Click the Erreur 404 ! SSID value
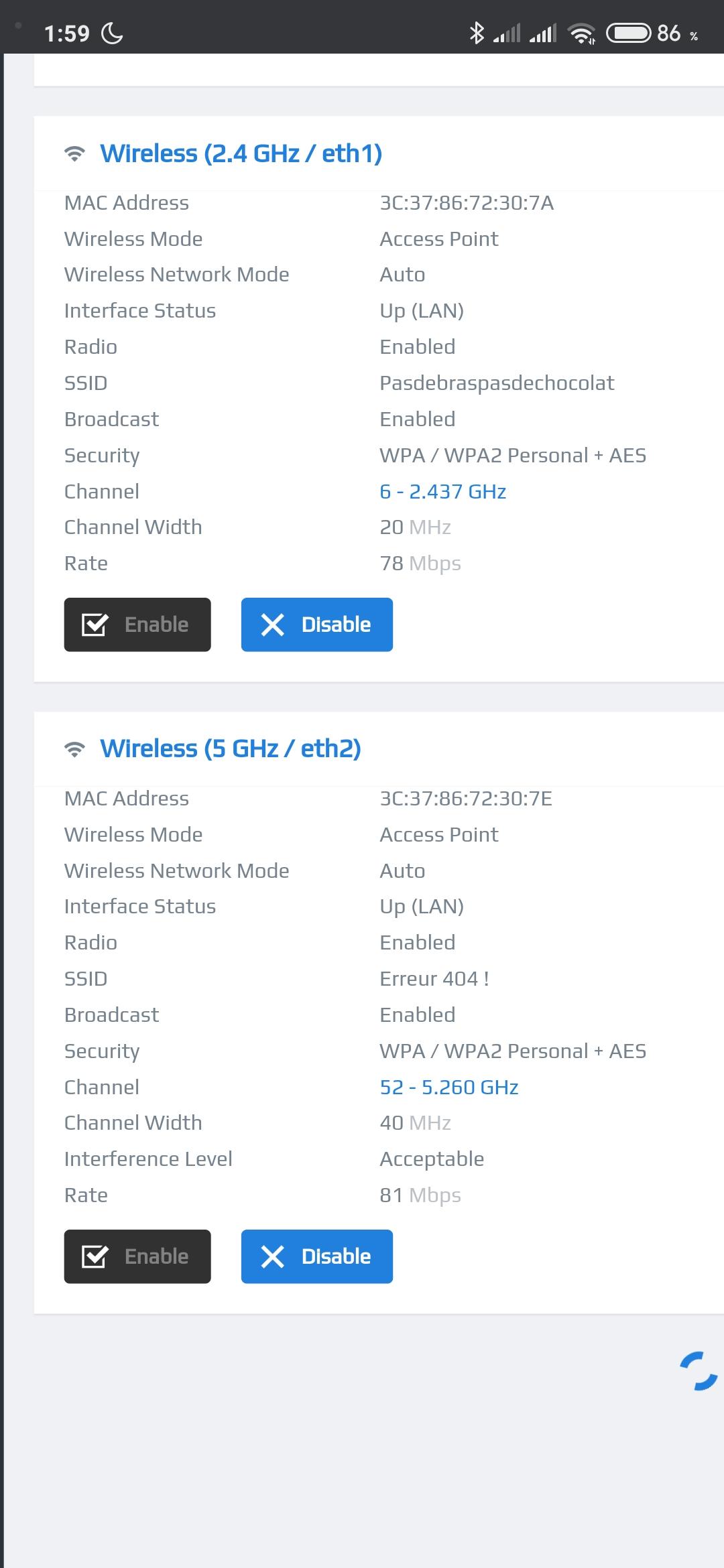This screenshot has height=1568, width=724. [434, 978]
